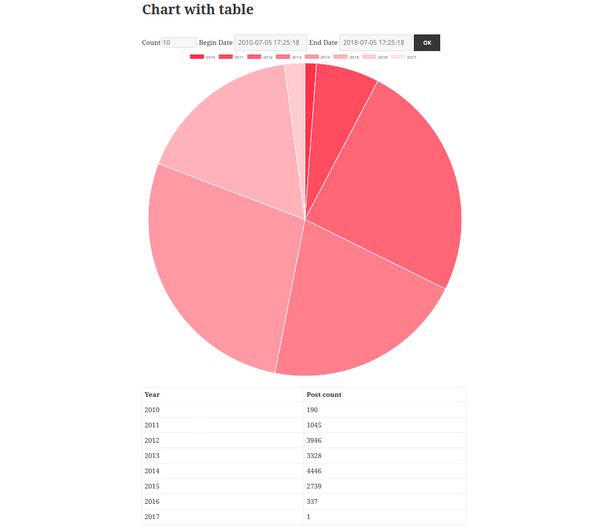602x529 pixels.
Task: Click the Year column header
Action: 152,395
